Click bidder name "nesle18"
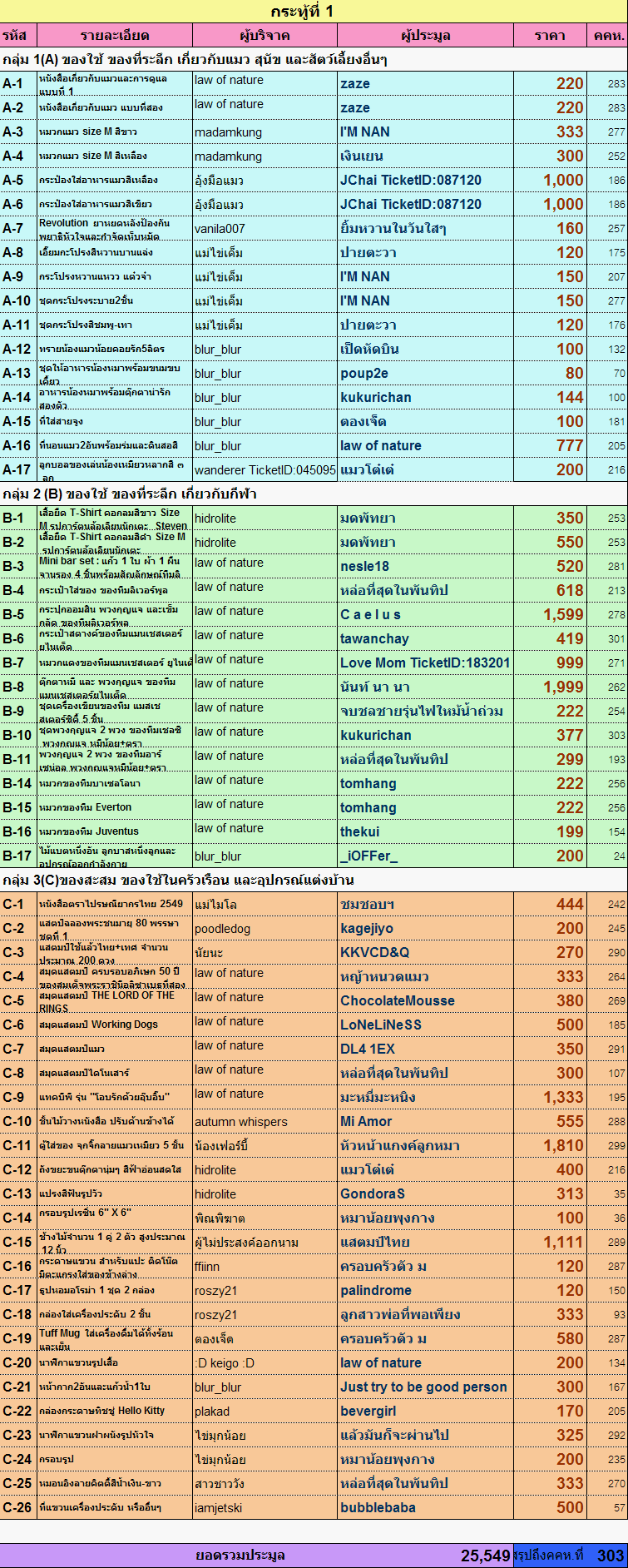 point(364,567)
